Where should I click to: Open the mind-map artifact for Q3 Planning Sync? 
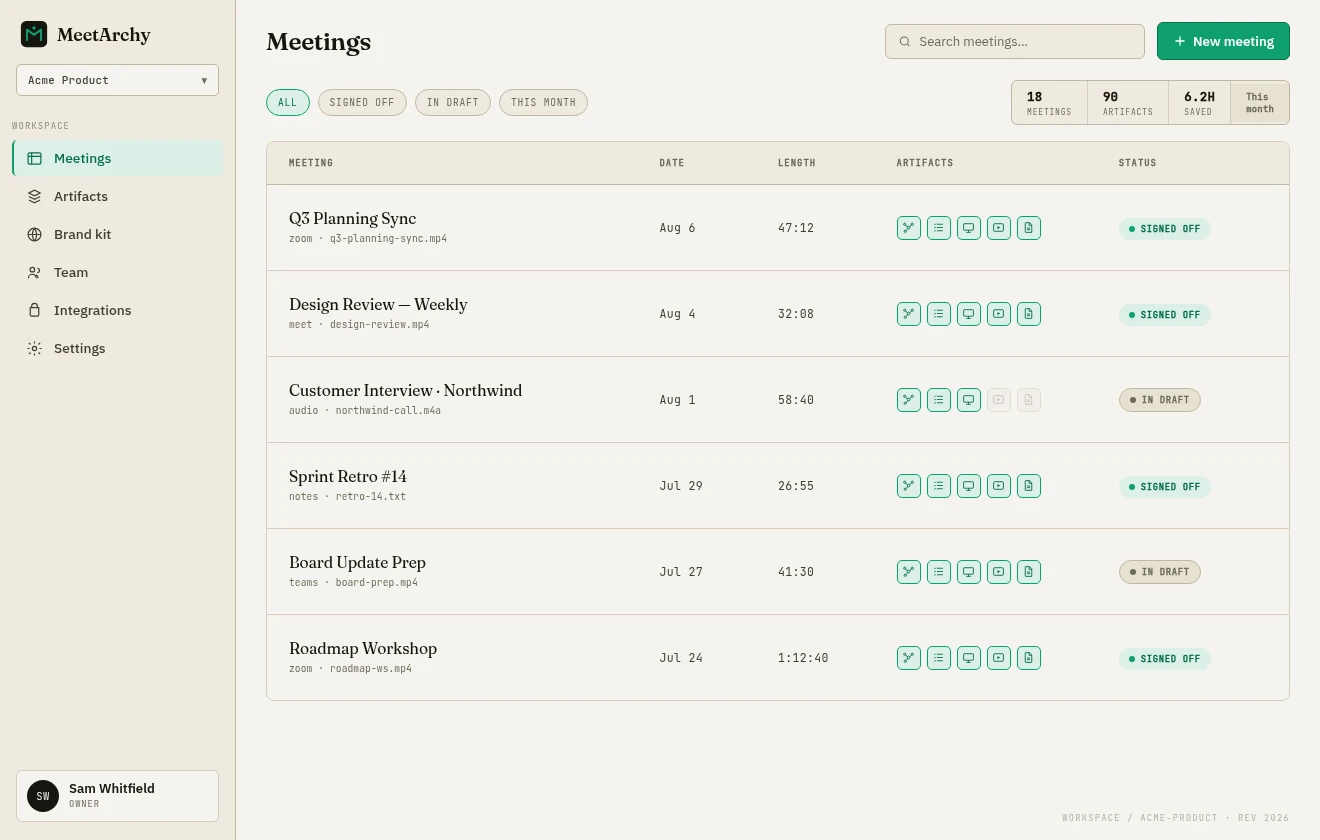click(x=909, y=228)
